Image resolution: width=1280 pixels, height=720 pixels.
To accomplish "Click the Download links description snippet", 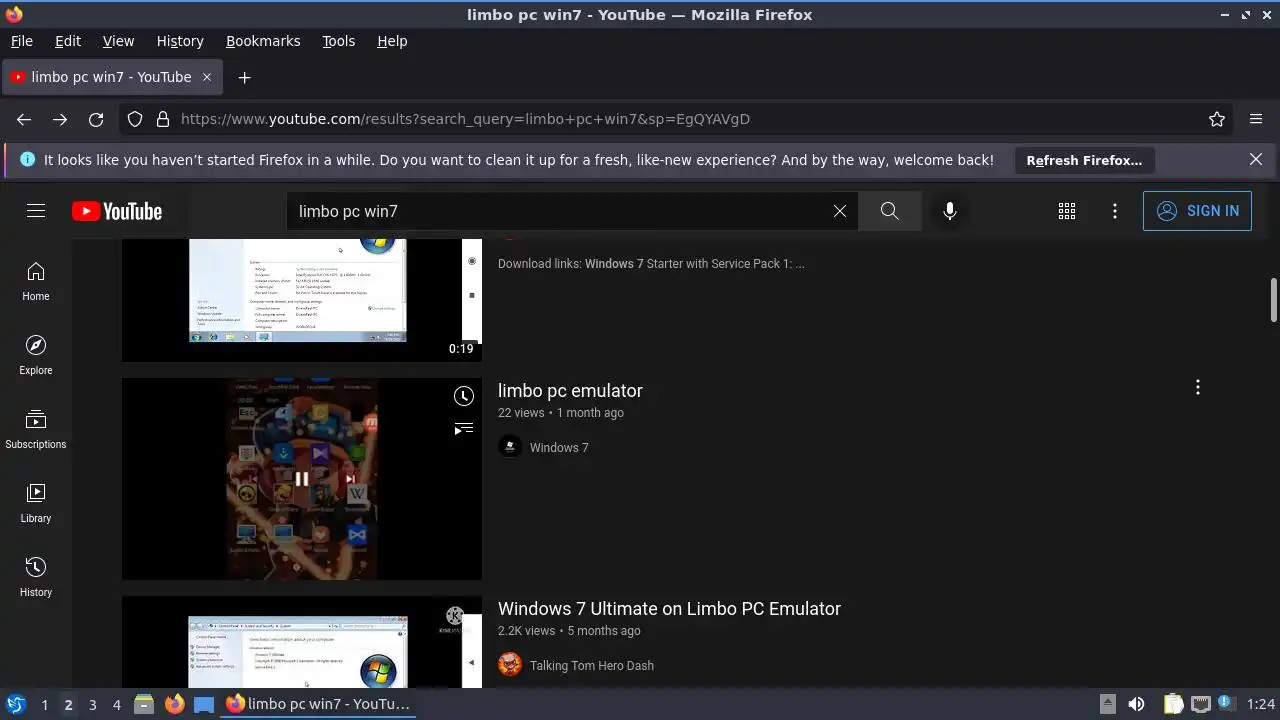I will pos(651,264).
